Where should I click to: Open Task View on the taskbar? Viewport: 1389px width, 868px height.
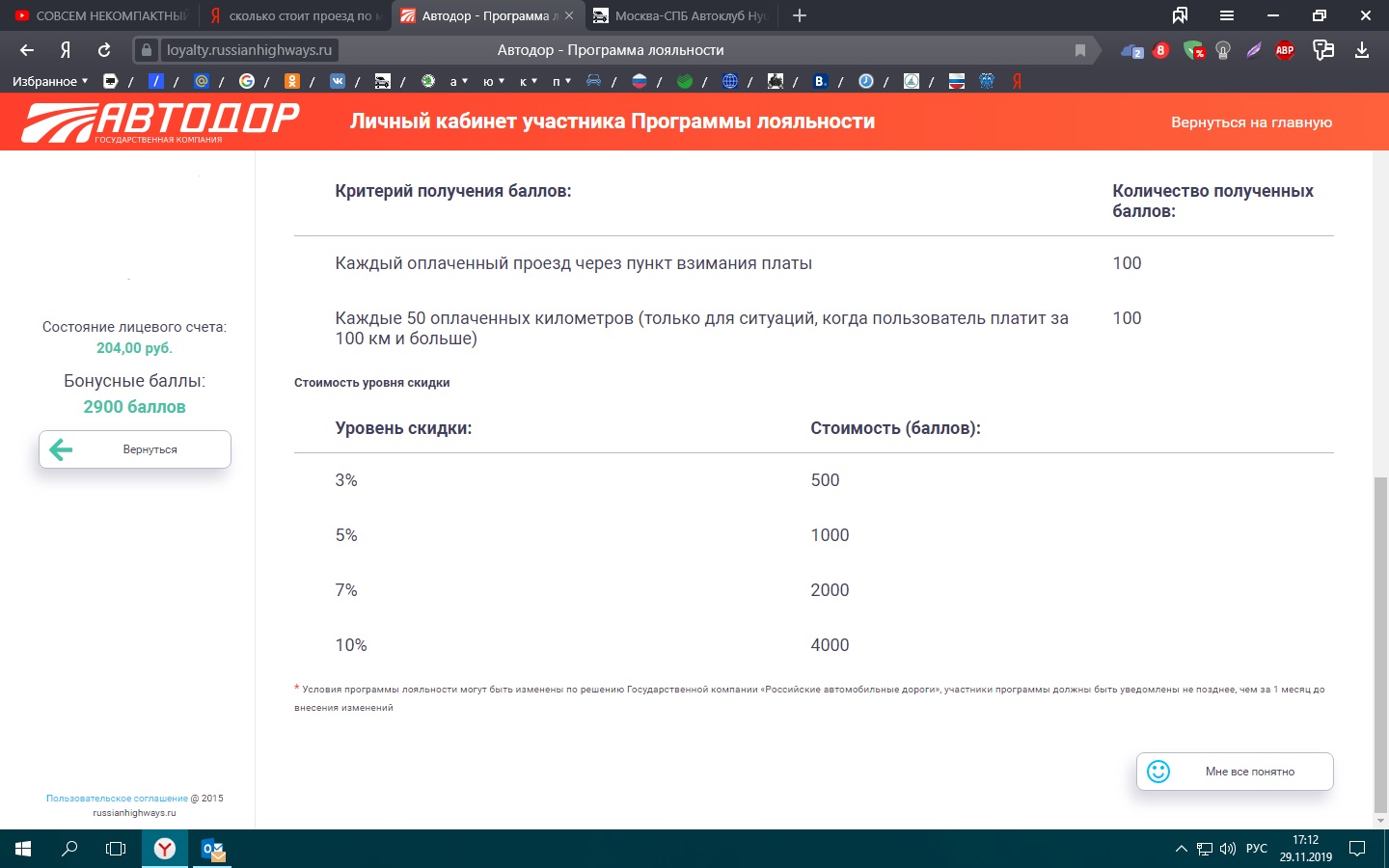116,849
